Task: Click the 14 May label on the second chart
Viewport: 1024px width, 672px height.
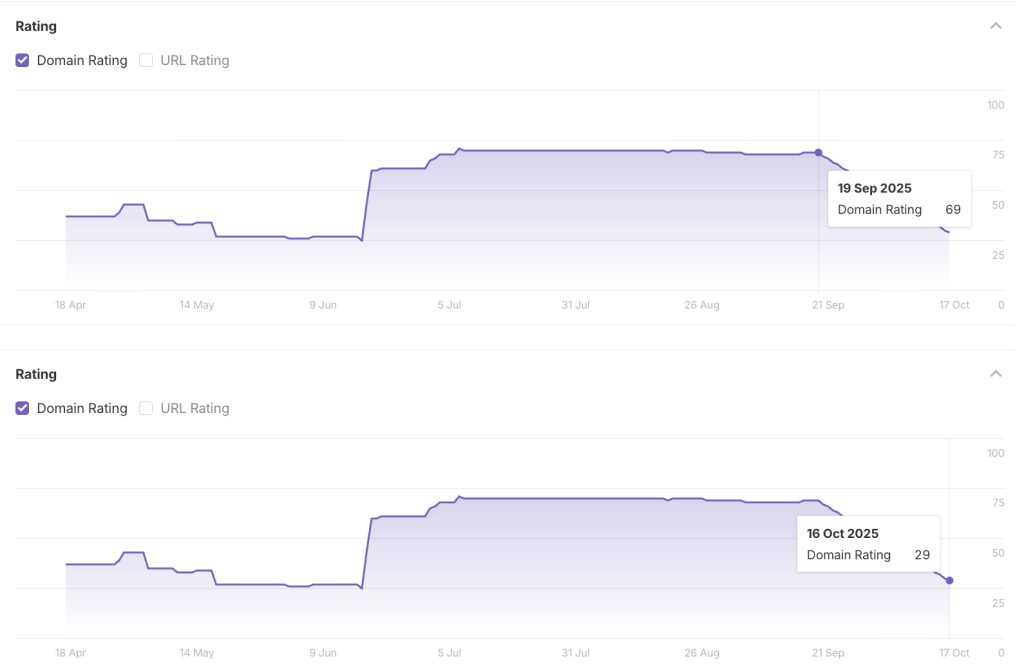Action: (x=197, y=653)
